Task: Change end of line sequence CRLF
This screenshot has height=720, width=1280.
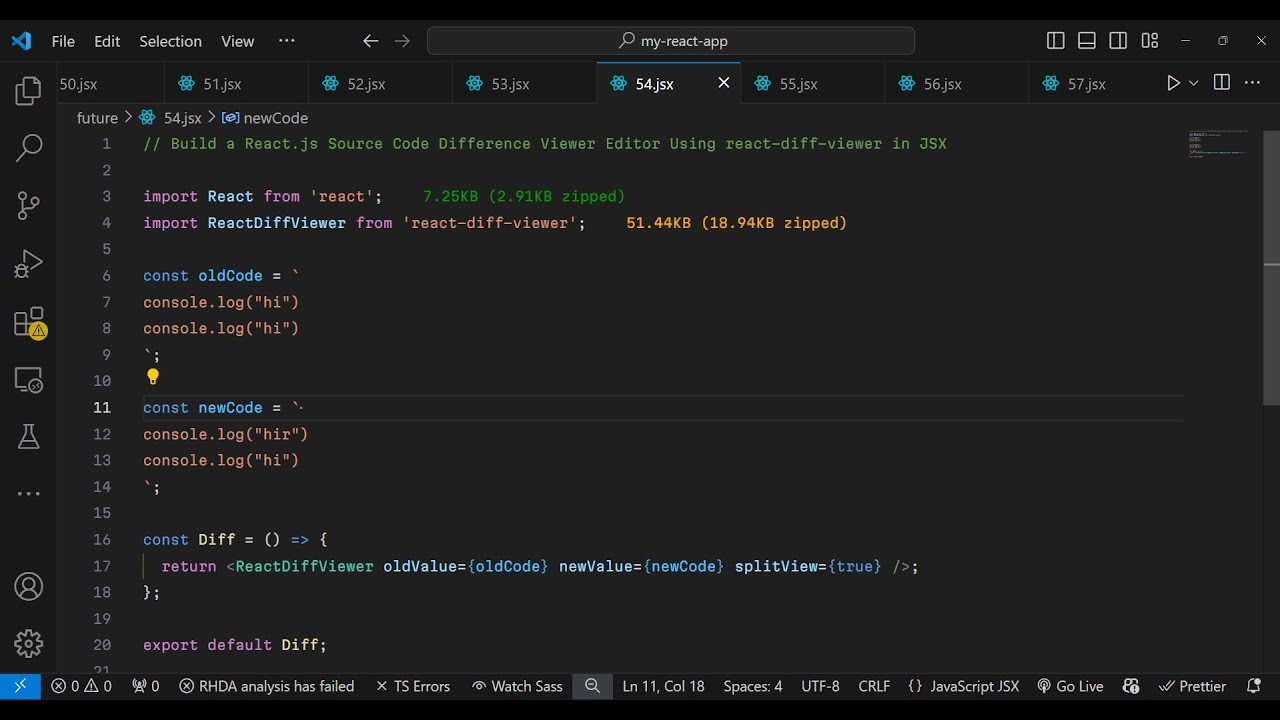Action: [874, 686]
